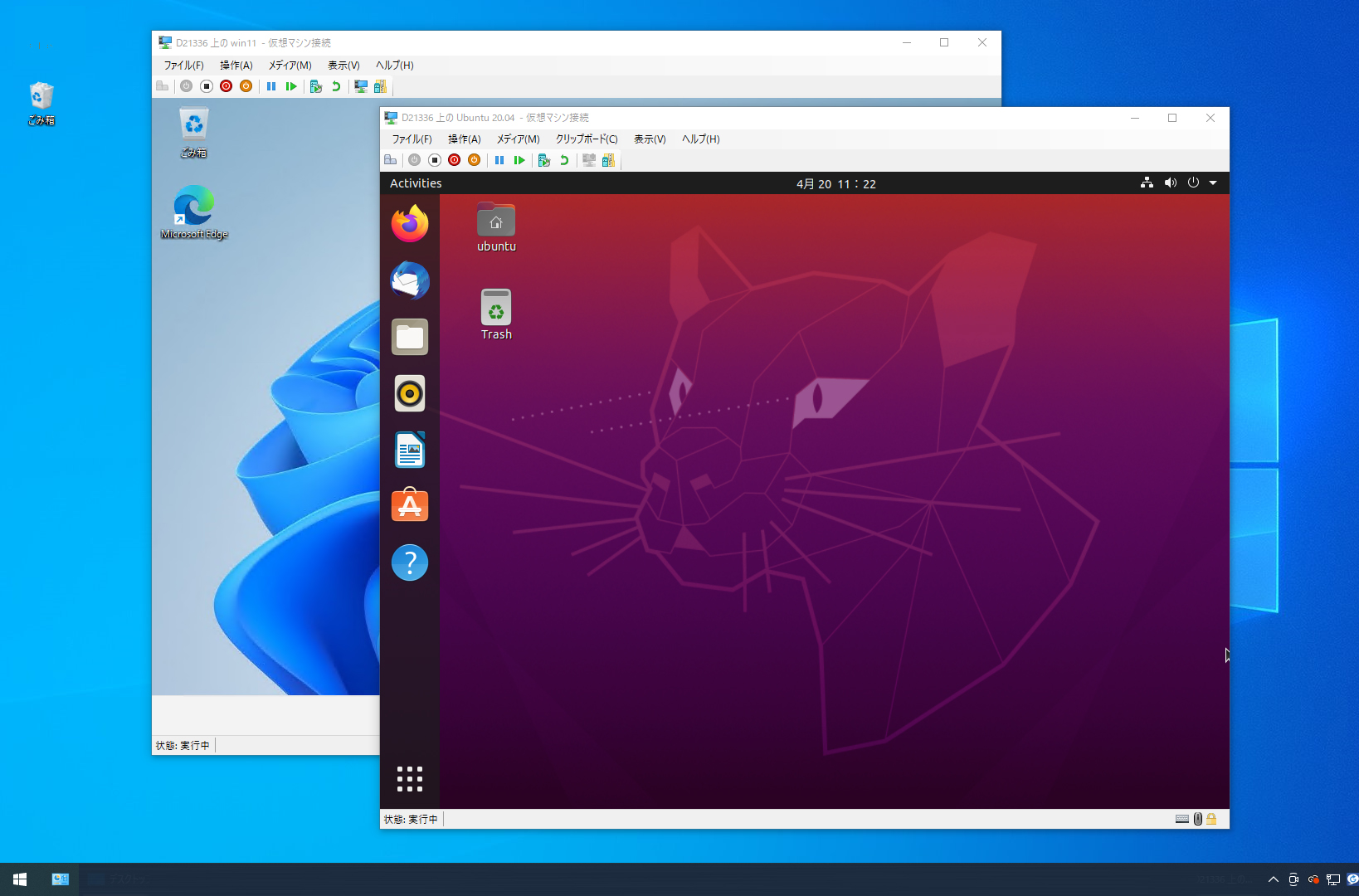
Task: Open メディア(M) menu in Ubuntu VM window
Action: (x=518, y=139)
